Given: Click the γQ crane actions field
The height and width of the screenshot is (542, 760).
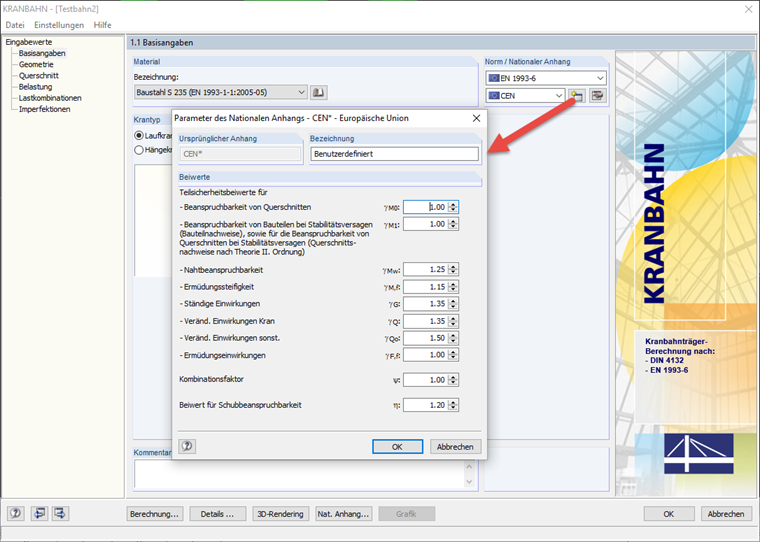Looking at the screenshot, I should (x=426, y=321).
